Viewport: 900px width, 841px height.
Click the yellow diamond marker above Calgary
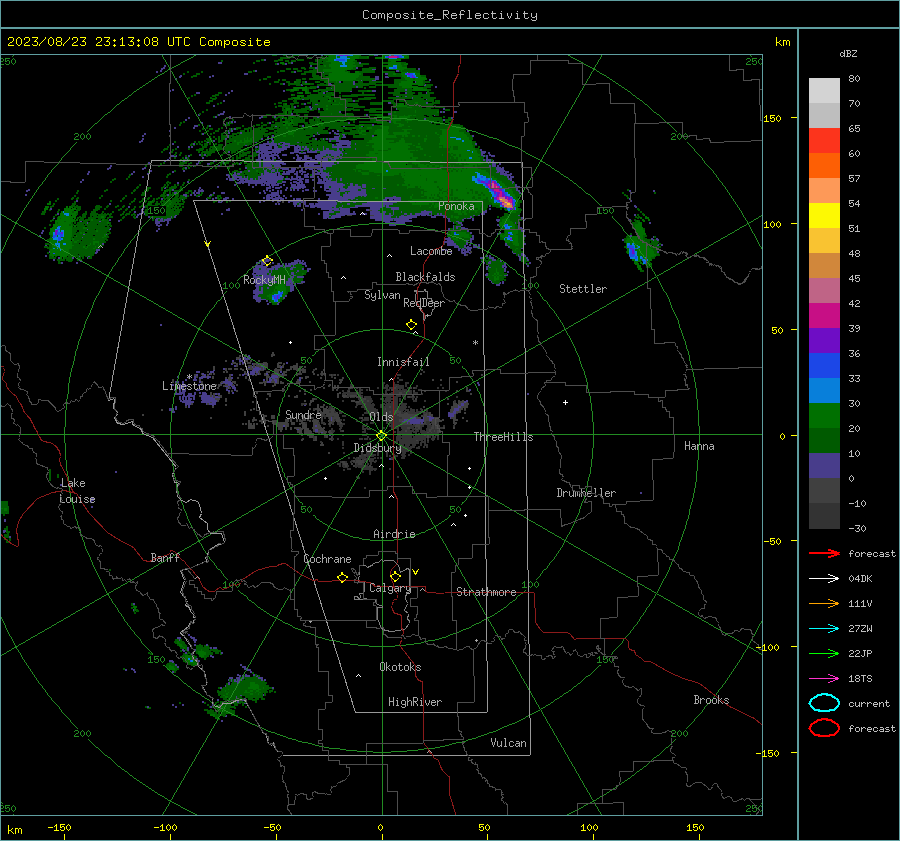(395, 576)
